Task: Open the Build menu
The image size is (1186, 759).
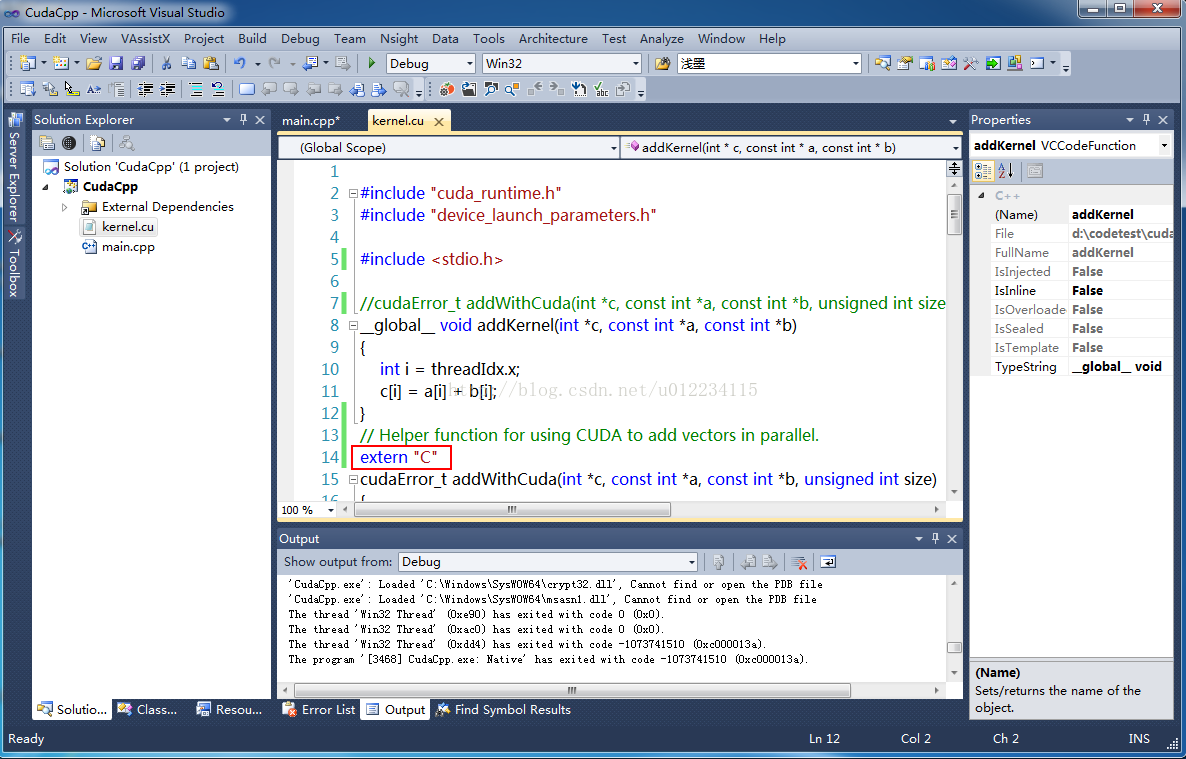Action: tap(252, 39)
